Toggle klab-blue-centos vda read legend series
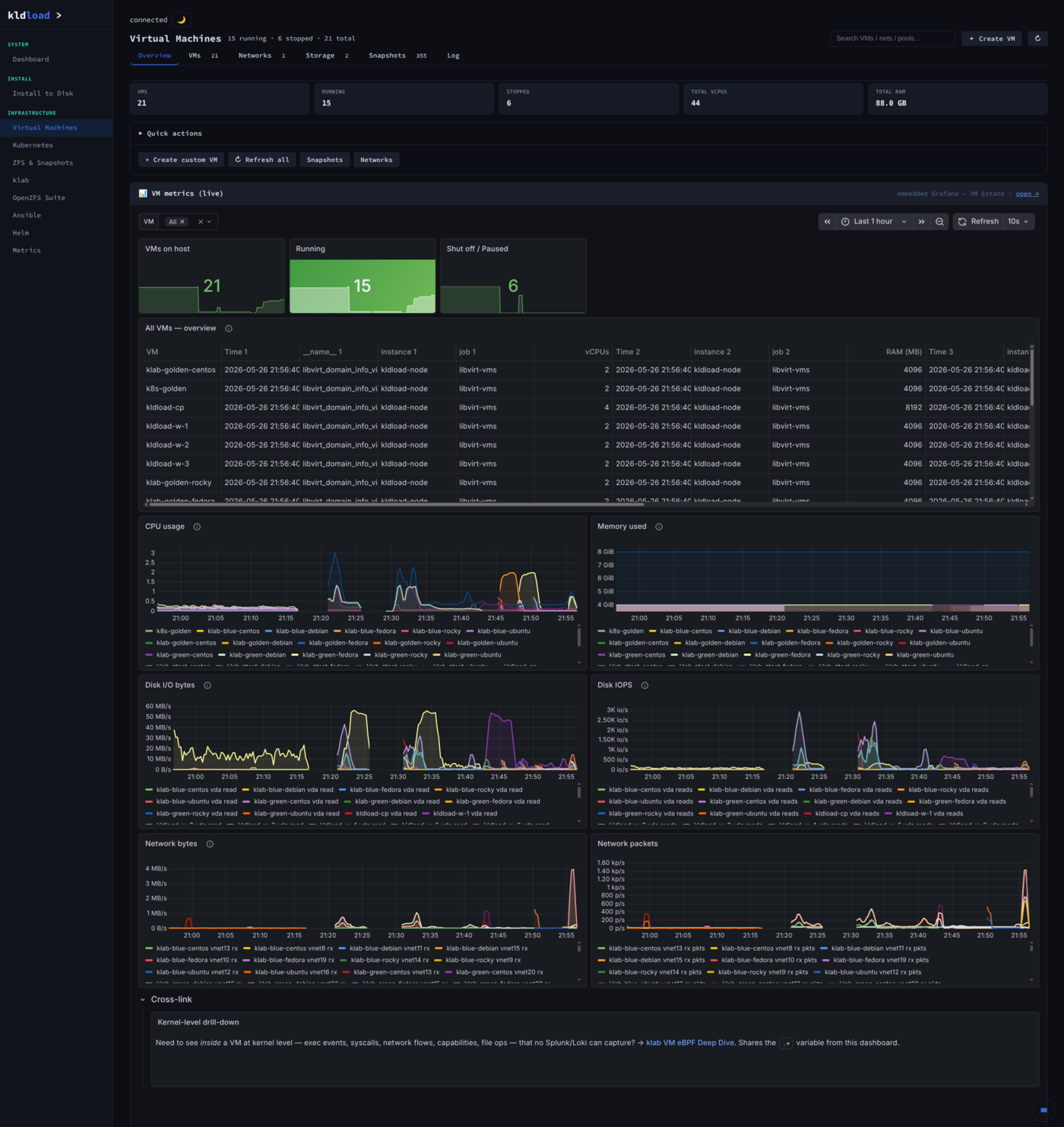This screenshot has height=1127, width=1064. (191, 790)
